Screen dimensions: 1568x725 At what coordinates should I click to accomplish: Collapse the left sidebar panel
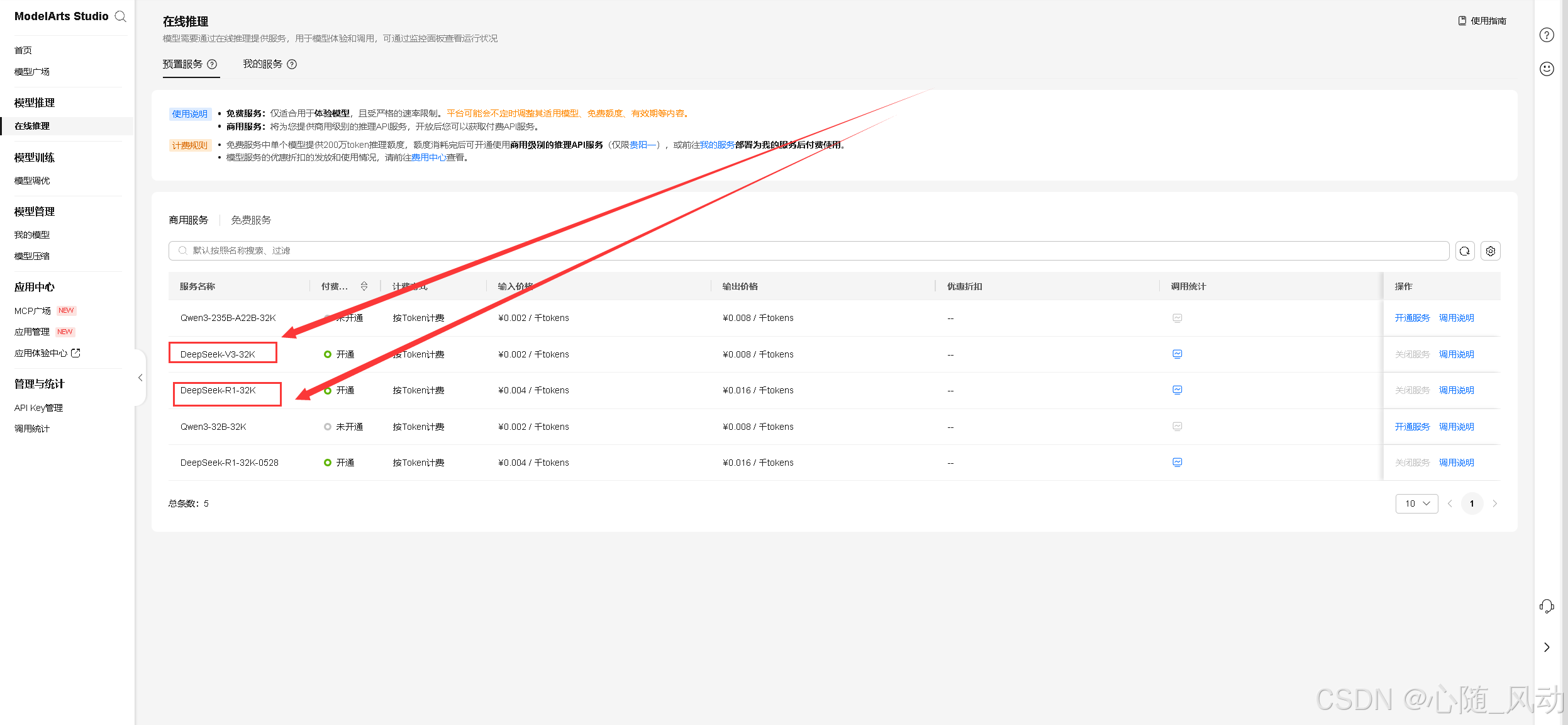140,378
